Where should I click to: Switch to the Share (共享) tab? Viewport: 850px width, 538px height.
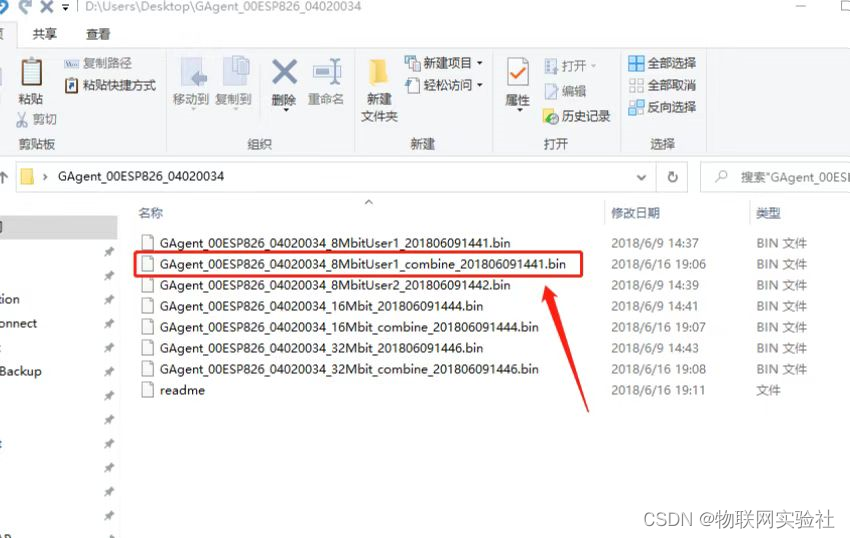pos(44,34)
